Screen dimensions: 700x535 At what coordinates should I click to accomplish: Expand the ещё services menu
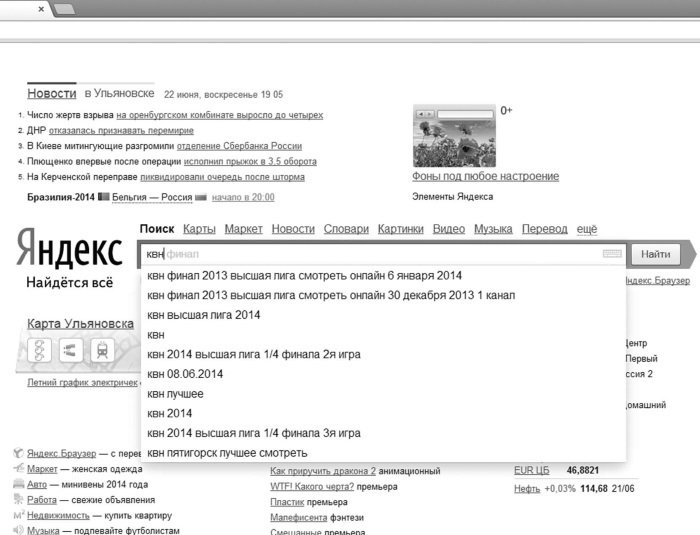(x=587, y=229)
